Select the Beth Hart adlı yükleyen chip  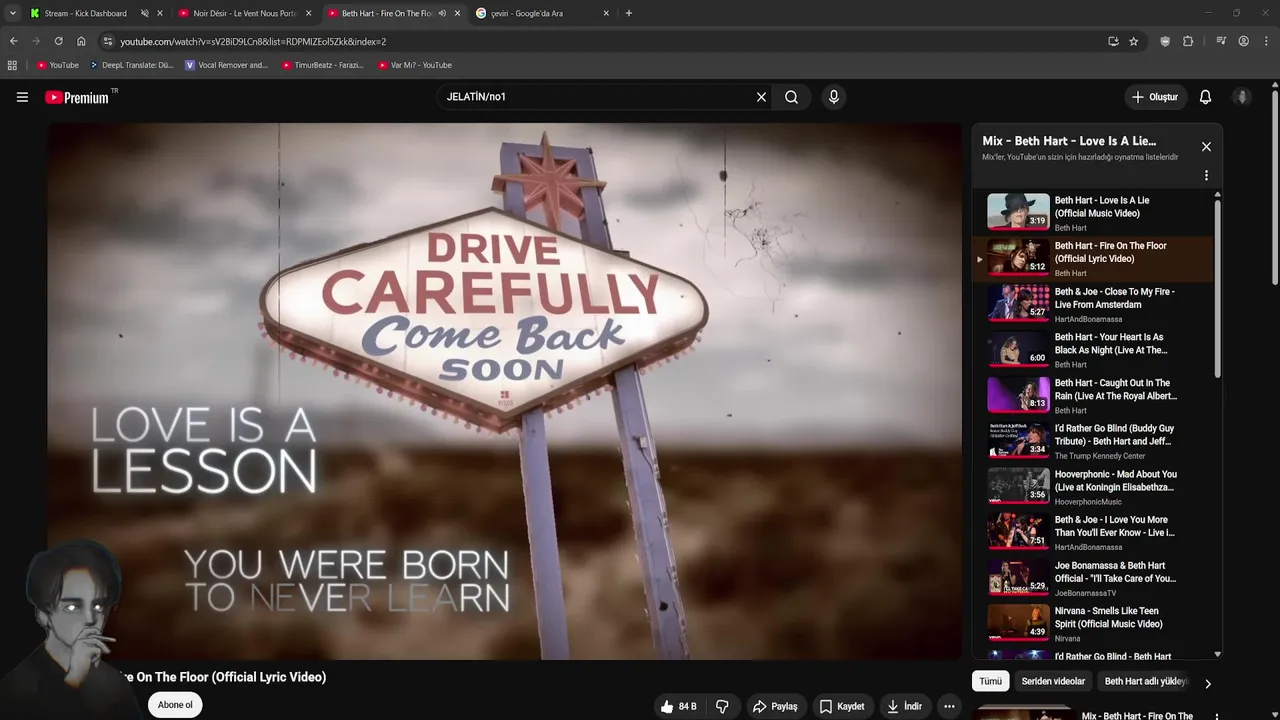click(1146, 681)
